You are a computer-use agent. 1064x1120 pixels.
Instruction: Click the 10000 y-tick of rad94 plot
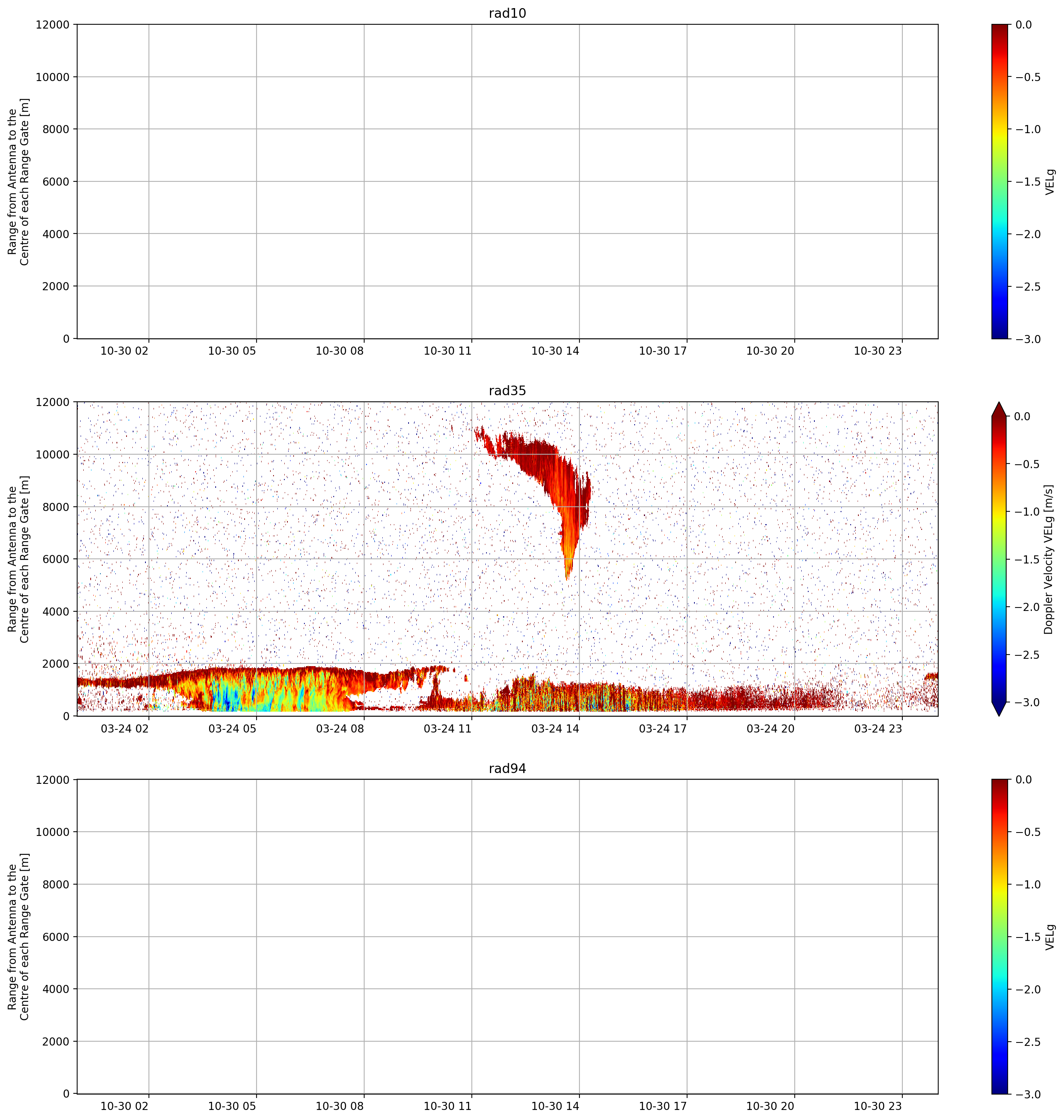53,832
